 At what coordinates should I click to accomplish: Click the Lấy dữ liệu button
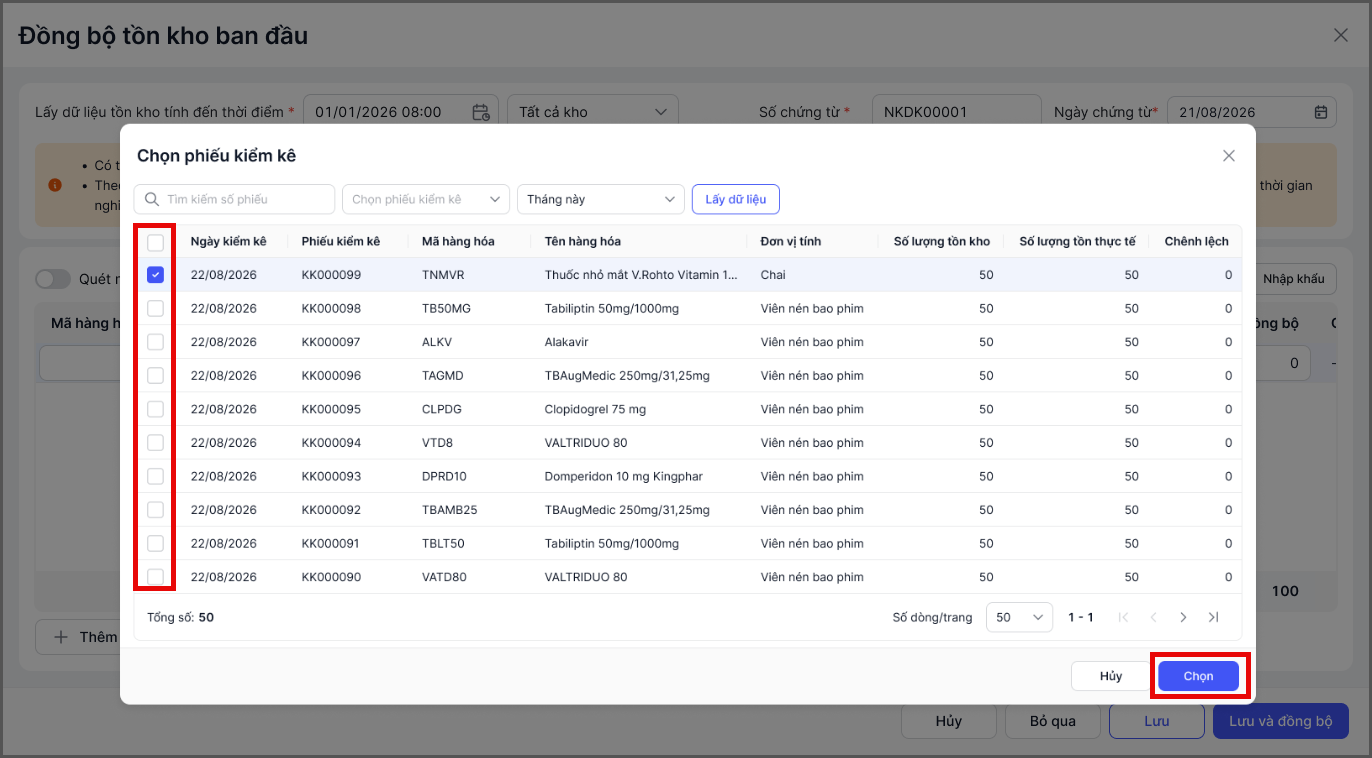[736, 199]
